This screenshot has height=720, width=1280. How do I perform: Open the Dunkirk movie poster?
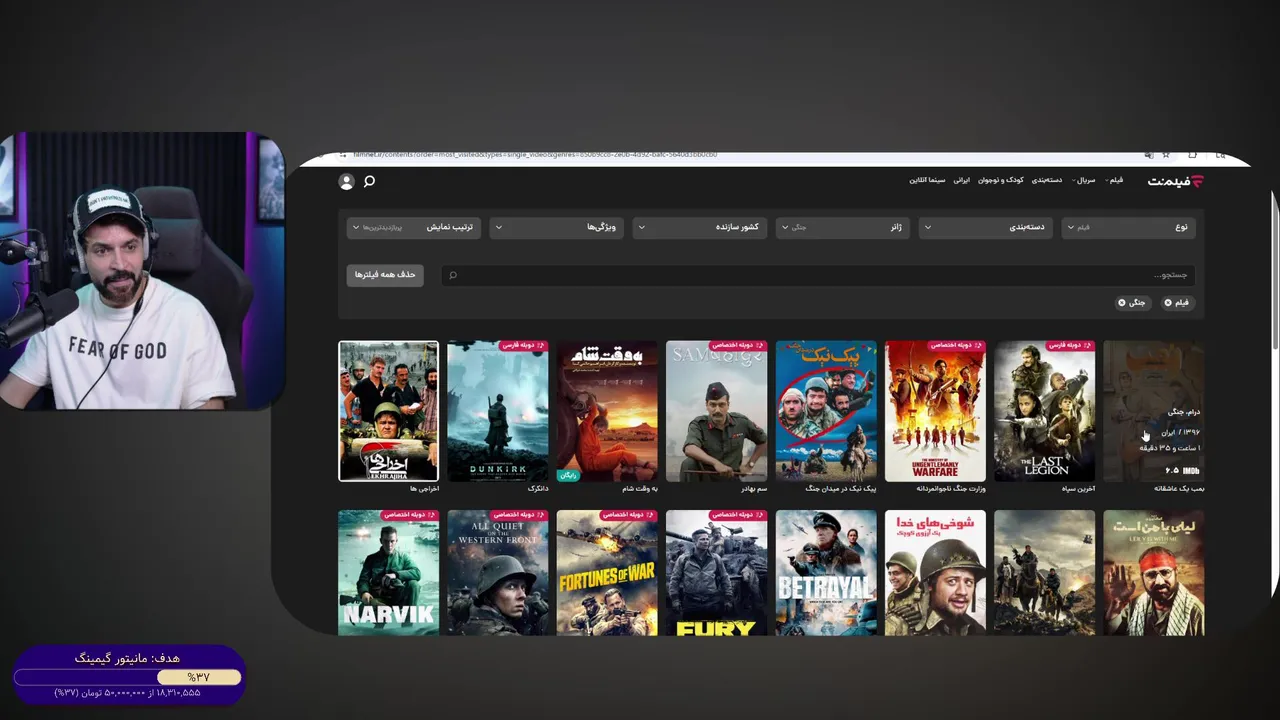click(x=498, y=411)
